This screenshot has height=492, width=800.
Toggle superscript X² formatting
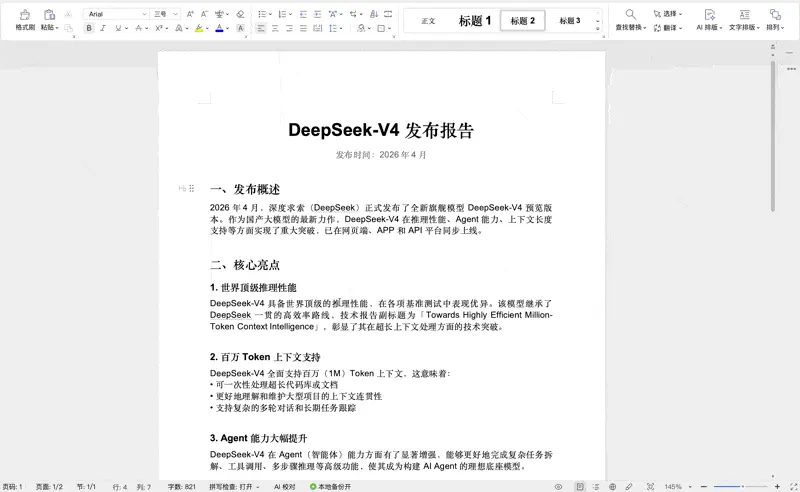(159, 28)
